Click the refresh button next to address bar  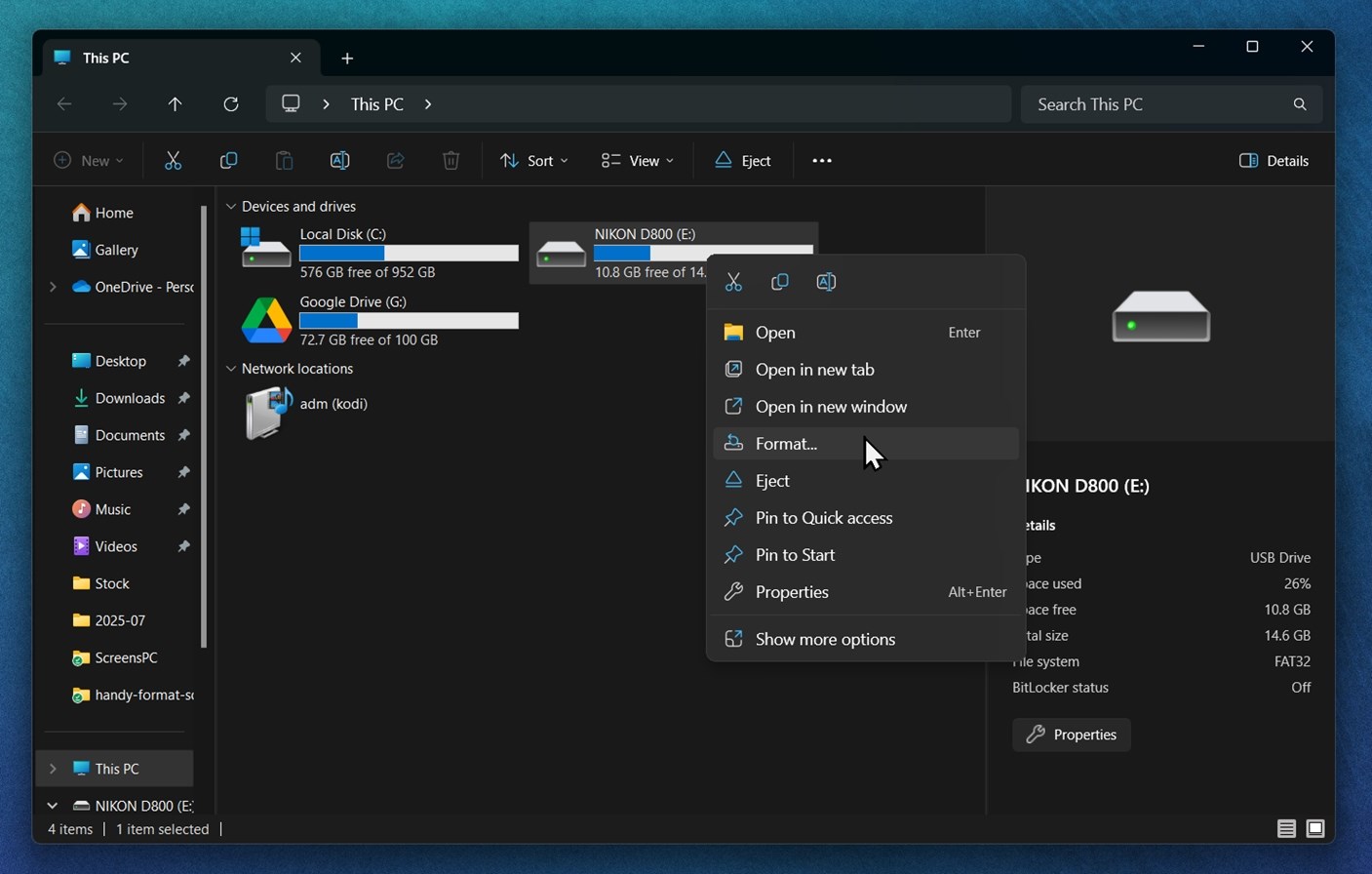click(x=231, y=104)
